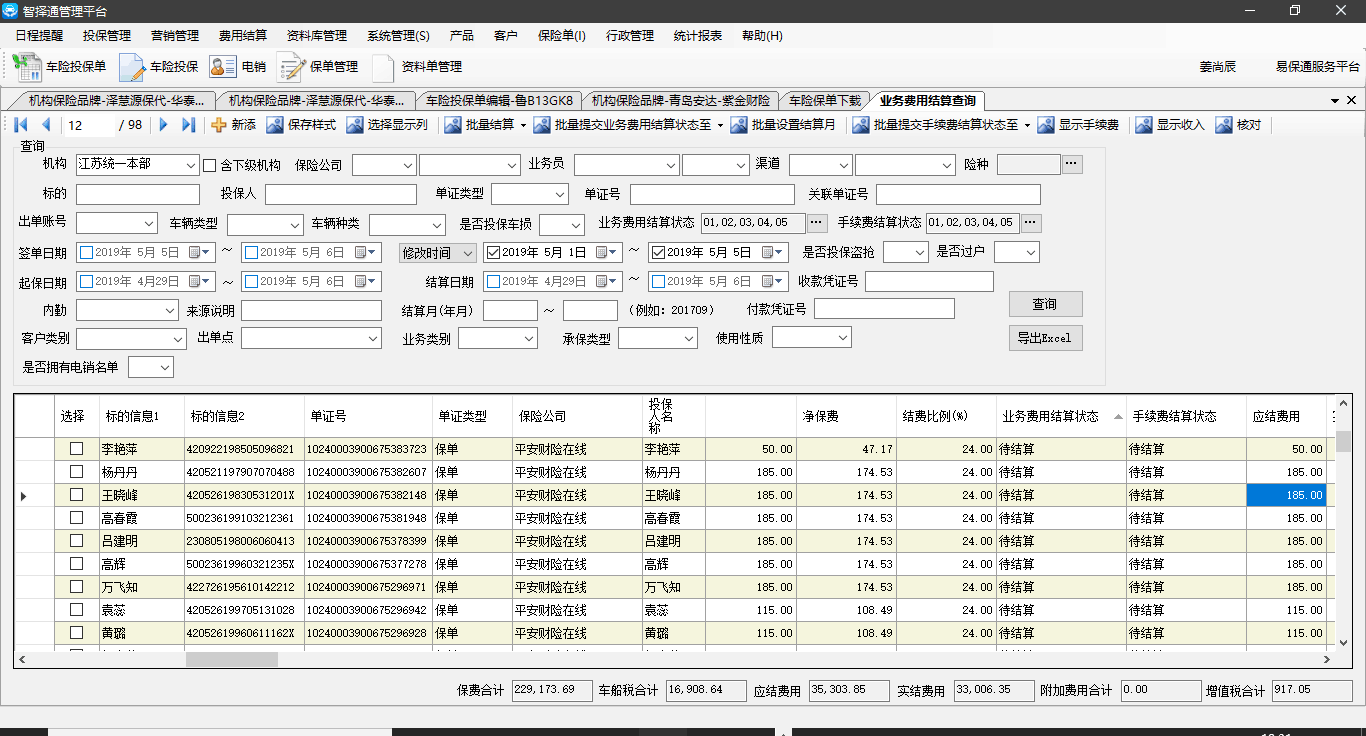Expand the 机构 江苏统一本部 dropdown
The height and width of the screenshot is (736, 1366).
click(x=191, y=165)
